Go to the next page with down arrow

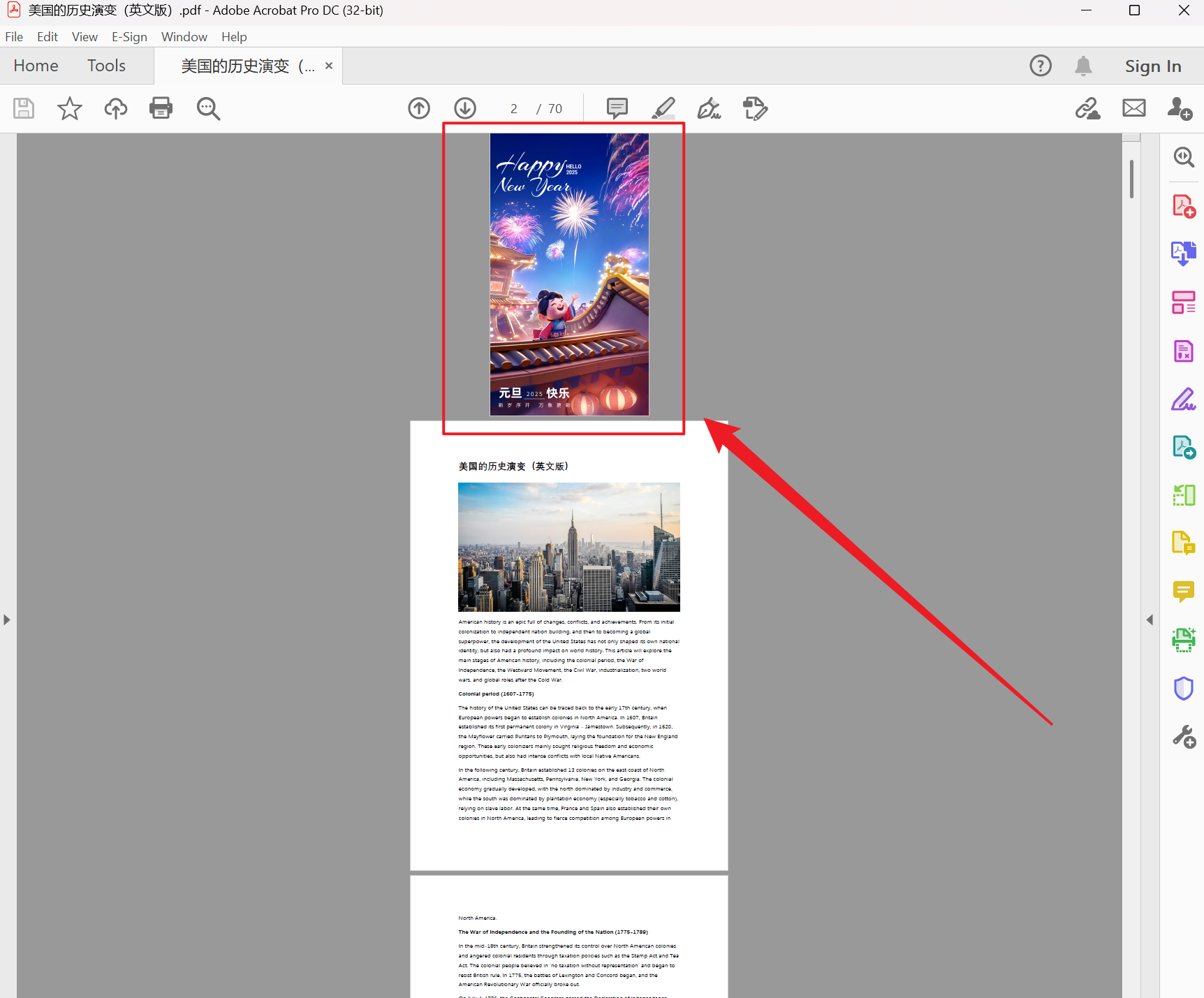[x=464, y=108]
